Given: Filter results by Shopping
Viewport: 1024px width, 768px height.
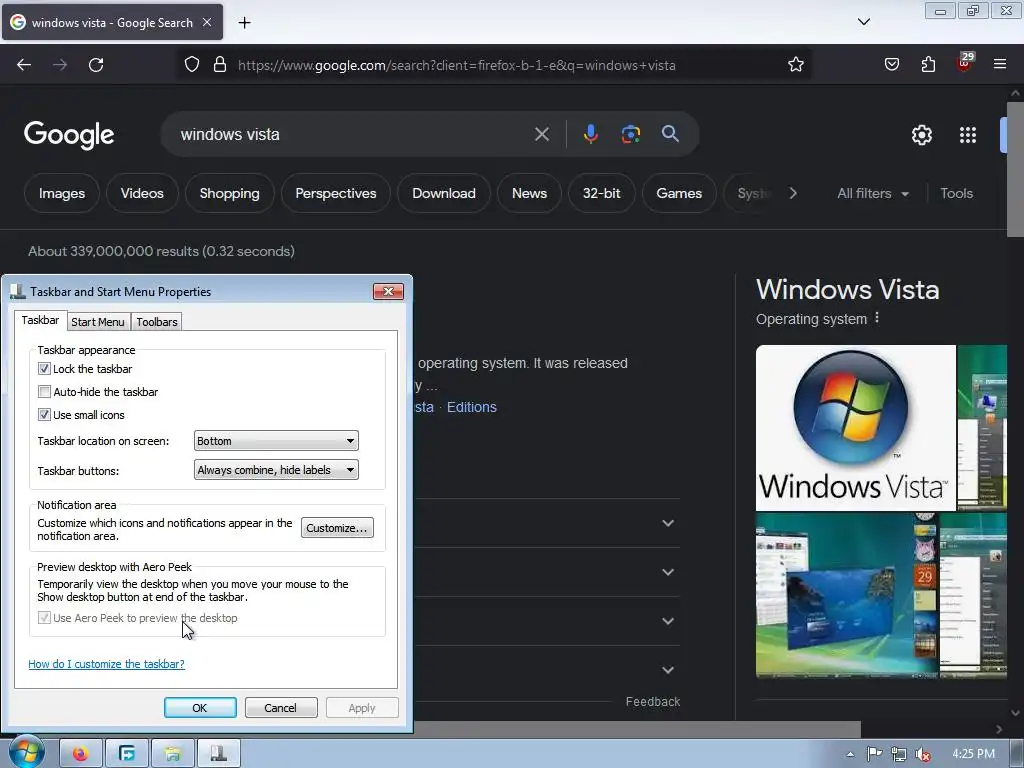Looking at the screenshot, I should 229,193.
